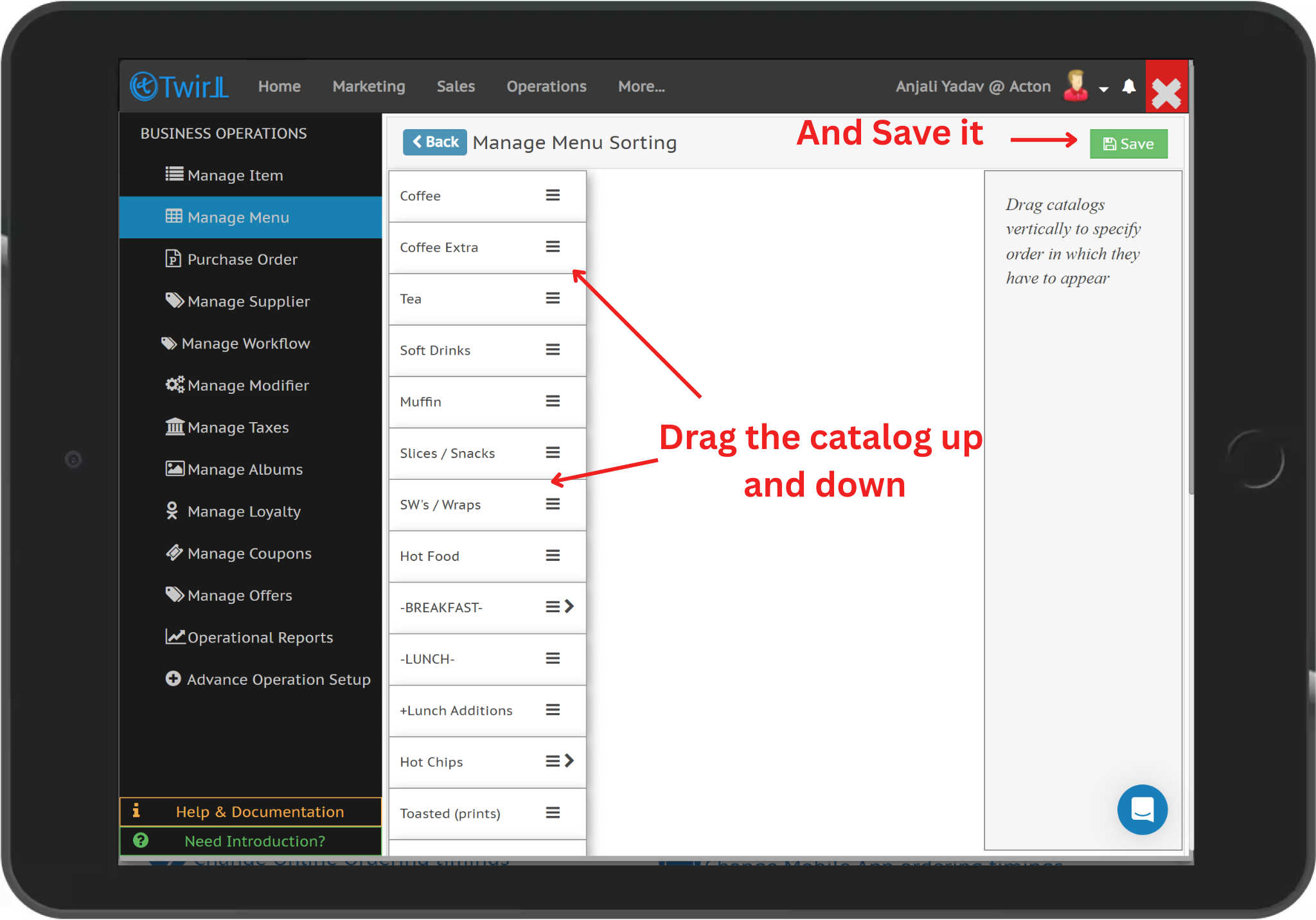Click the Coffee row drag handle

(x=553, y=195)
